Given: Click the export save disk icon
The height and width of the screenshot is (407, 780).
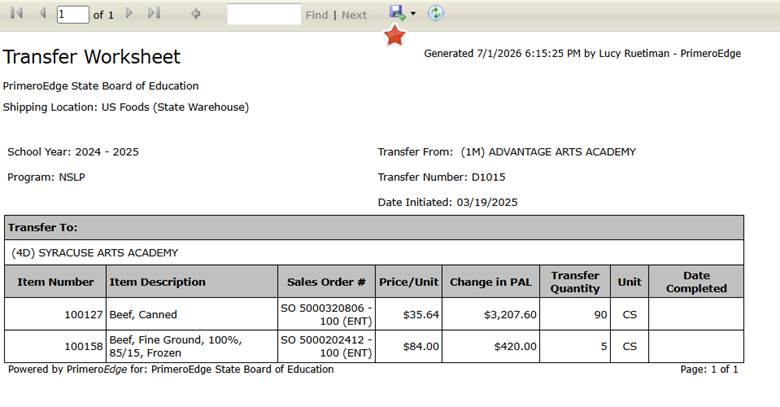Looking at the screenshot, I should coord(397,13).
